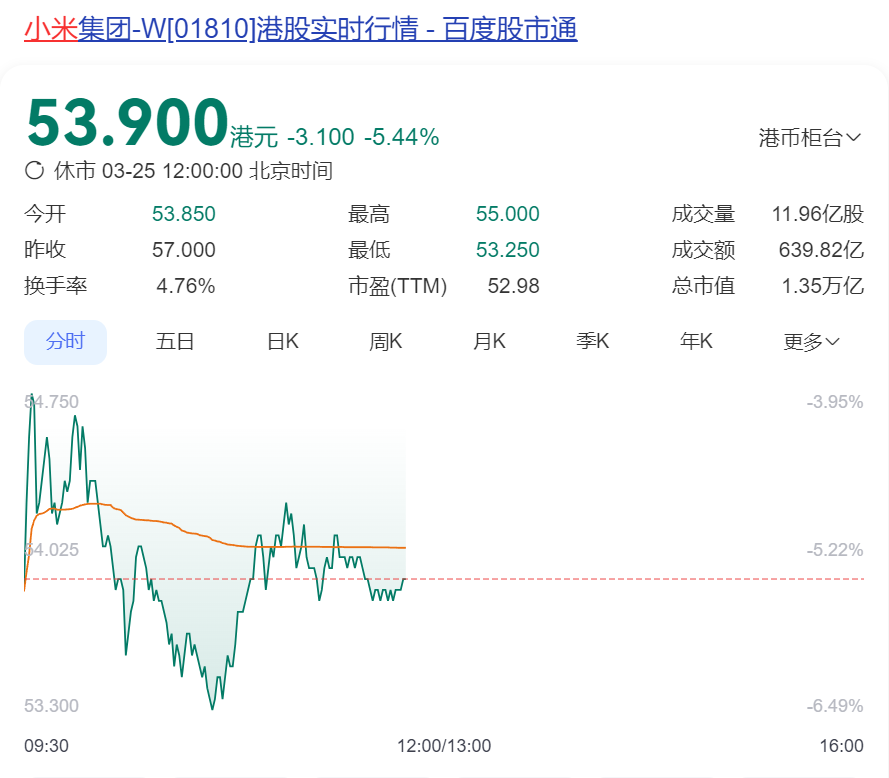Click the 09:30 opening time marker

tap(46, 746)
